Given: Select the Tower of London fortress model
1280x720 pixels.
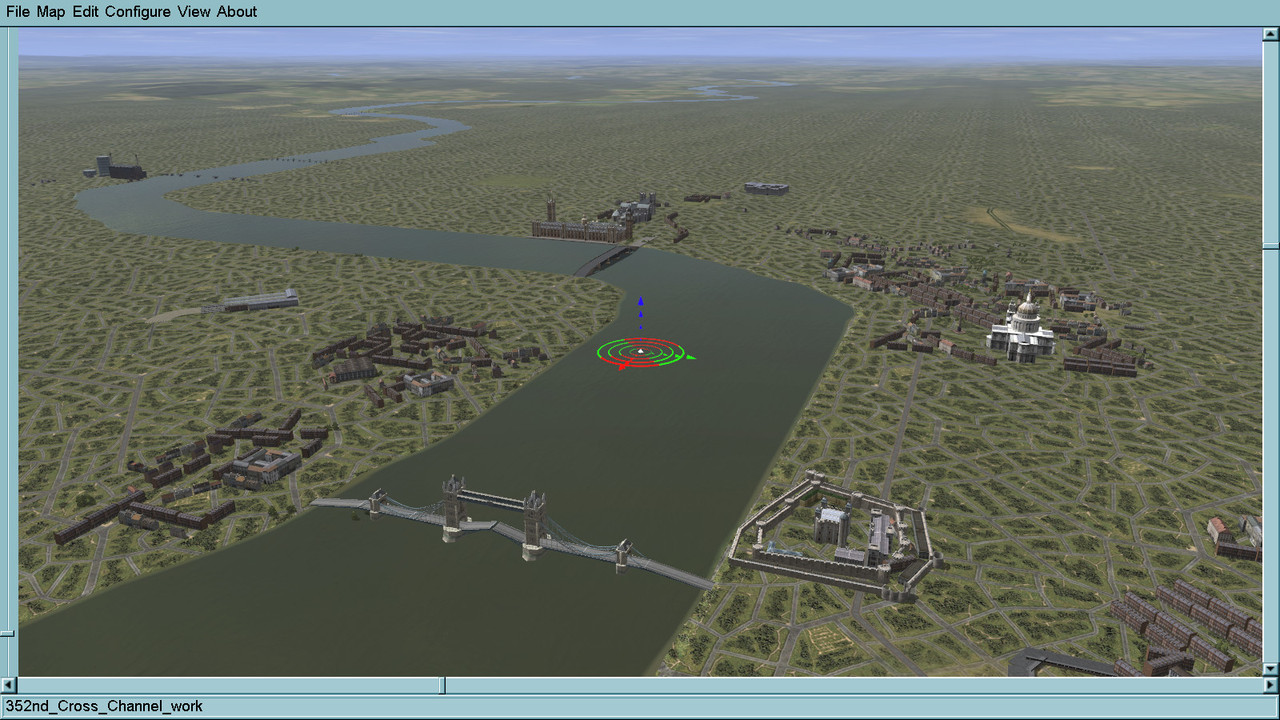Looking at the screenshot, I should (x=834, y=535).
